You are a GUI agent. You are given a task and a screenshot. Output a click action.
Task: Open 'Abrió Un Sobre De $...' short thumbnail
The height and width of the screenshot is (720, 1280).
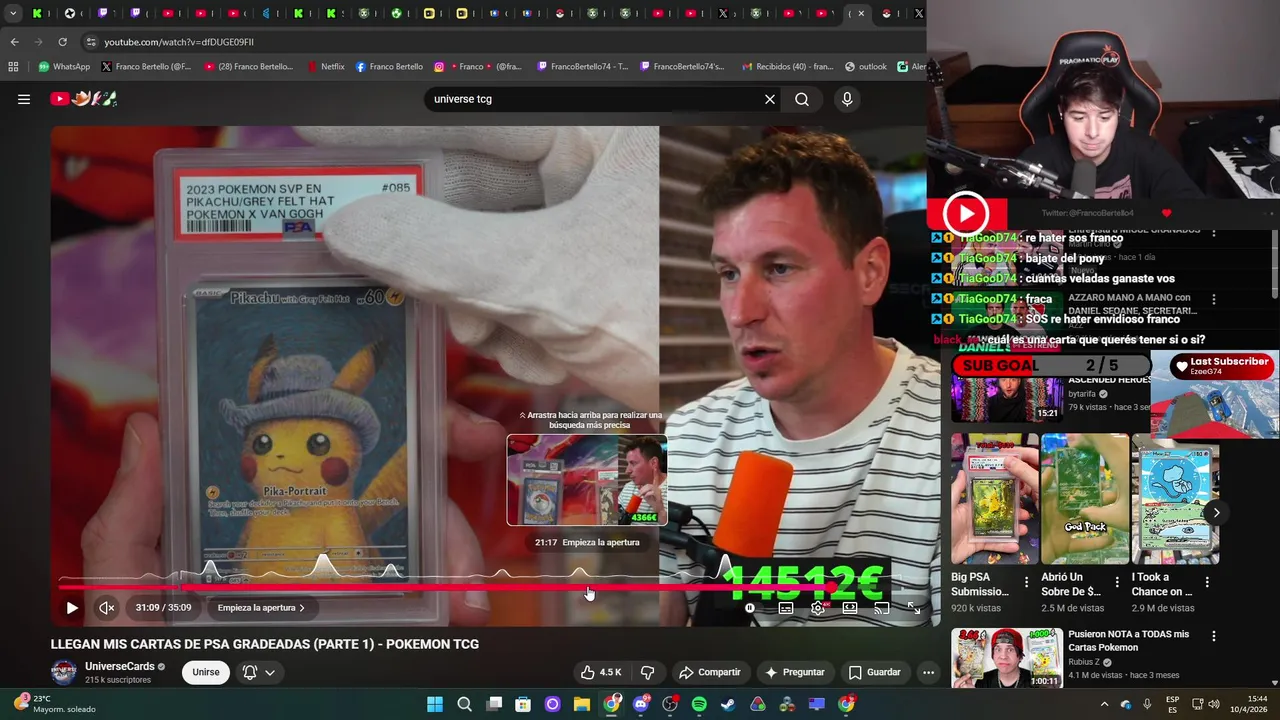[x=1085, y=499]
